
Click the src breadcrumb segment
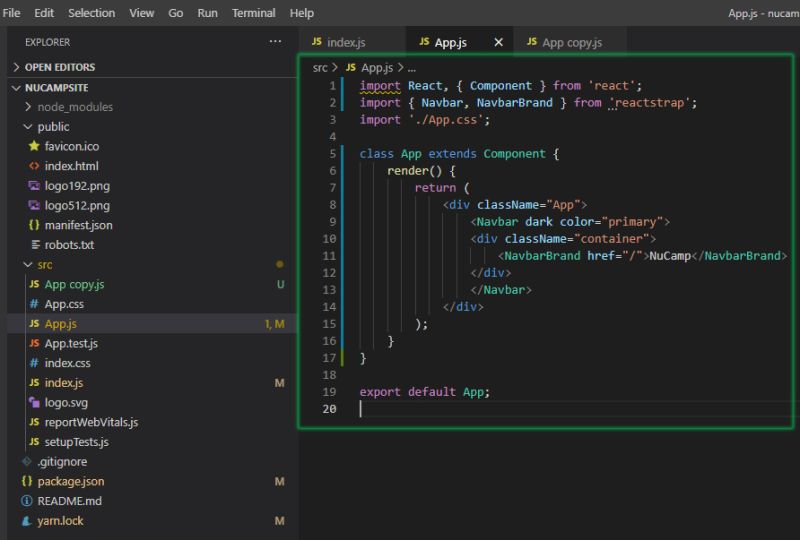pos(320,67)
